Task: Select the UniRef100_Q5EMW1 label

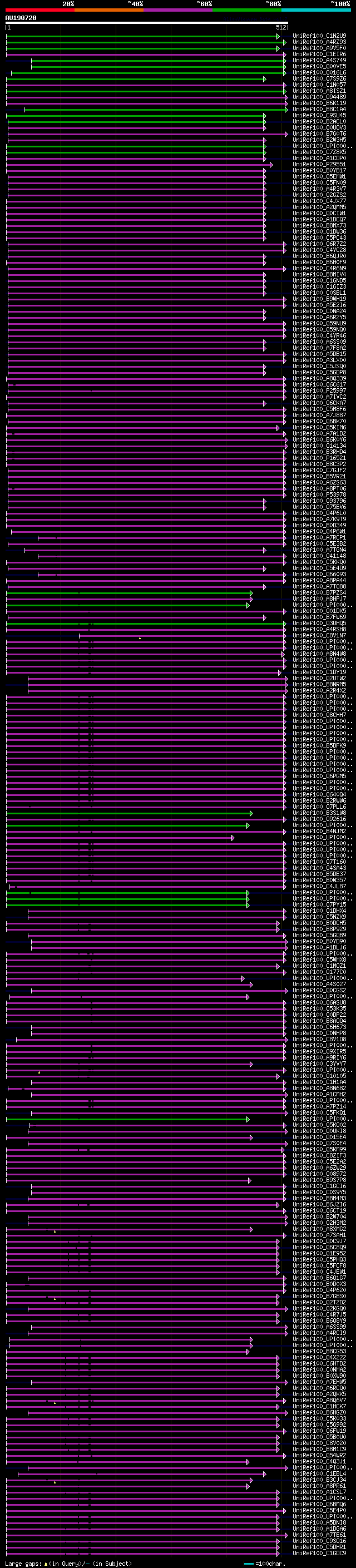Action: coord(319,176)
